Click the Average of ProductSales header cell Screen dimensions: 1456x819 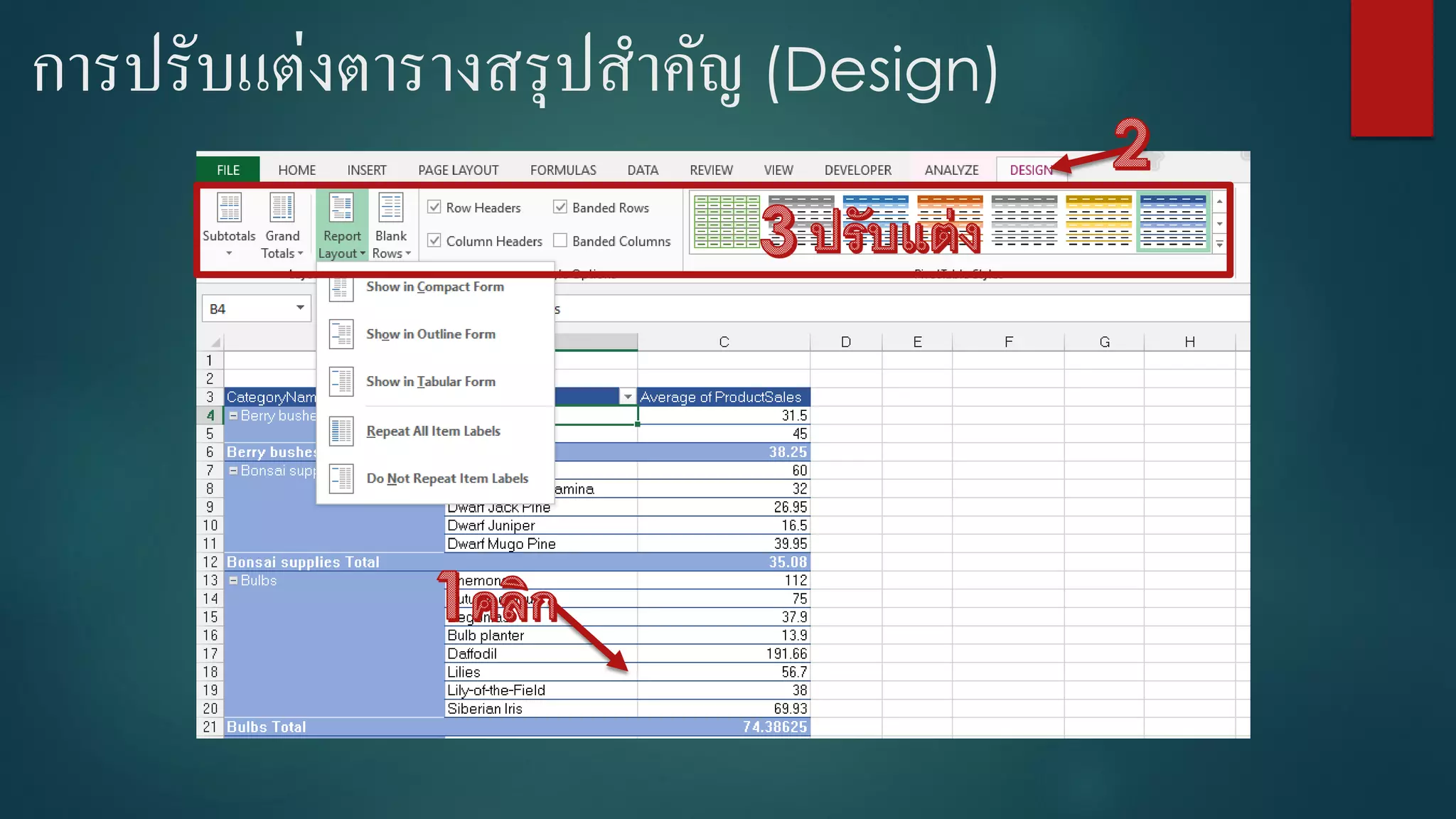coord(724,397)
